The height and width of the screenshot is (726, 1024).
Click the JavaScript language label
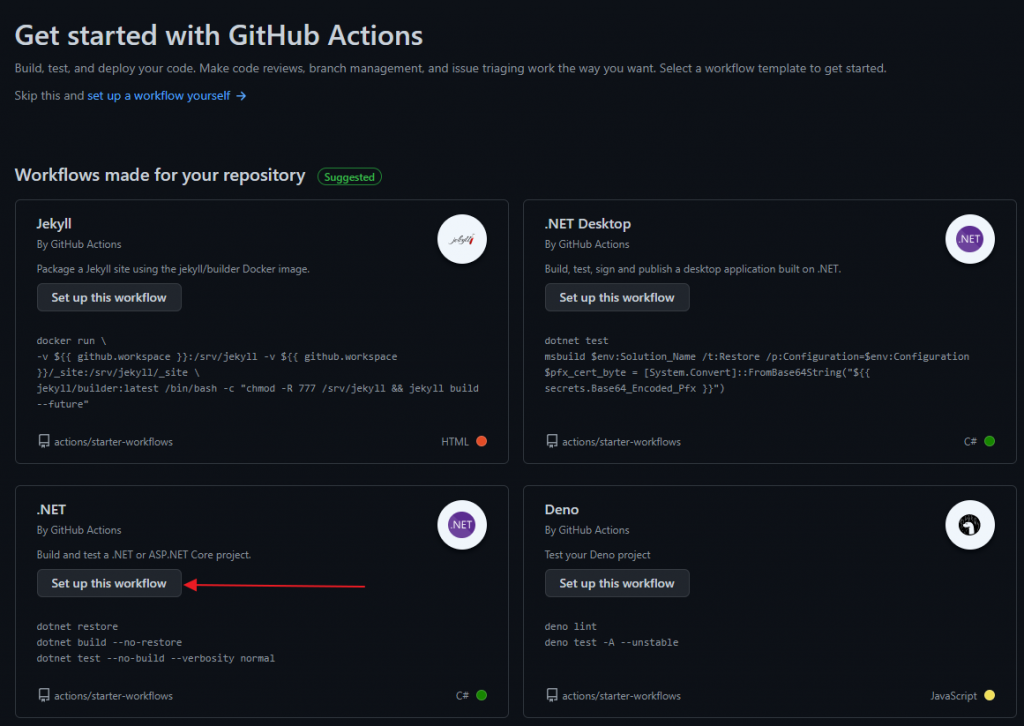(x=953, y=696)
